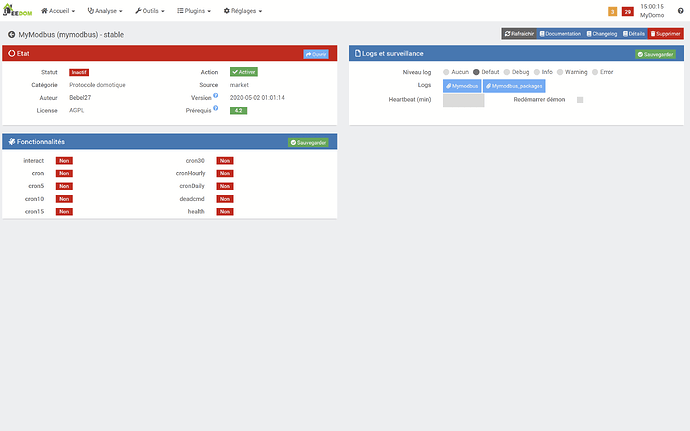Open the Outils menu

pyautogui.click(x=150, y=11)
